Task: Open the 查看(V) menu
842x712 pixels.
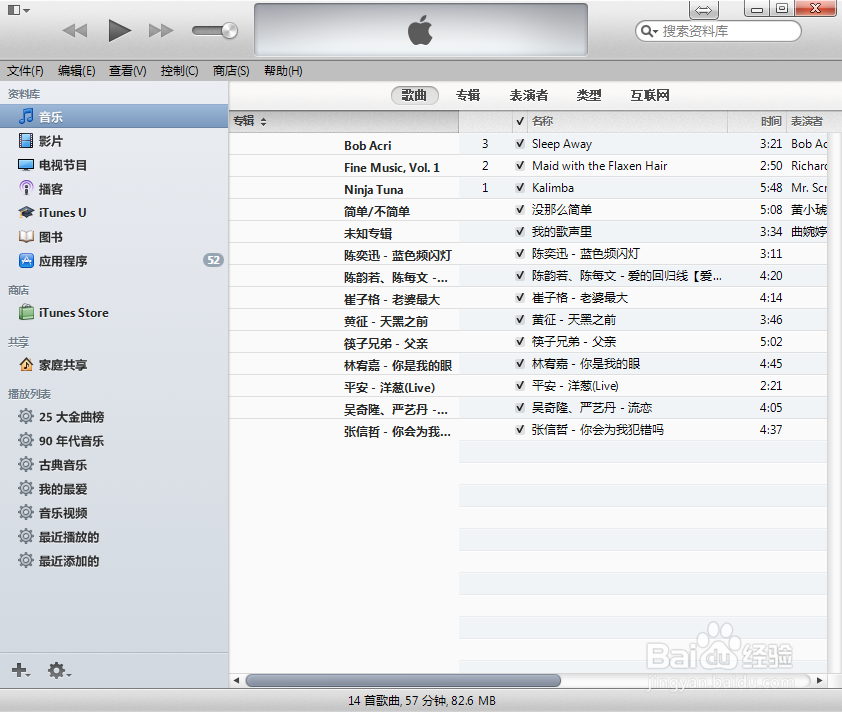Action: click(127, 71)
